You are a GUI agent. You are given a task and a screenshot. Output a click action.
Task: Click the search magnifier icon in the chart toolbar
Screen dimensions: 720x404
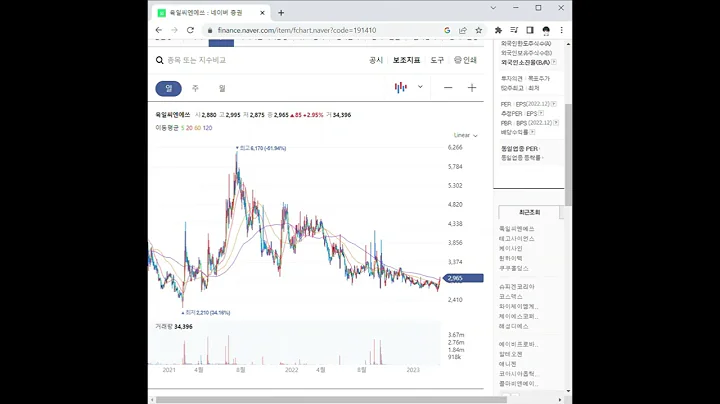click(159, 60)
